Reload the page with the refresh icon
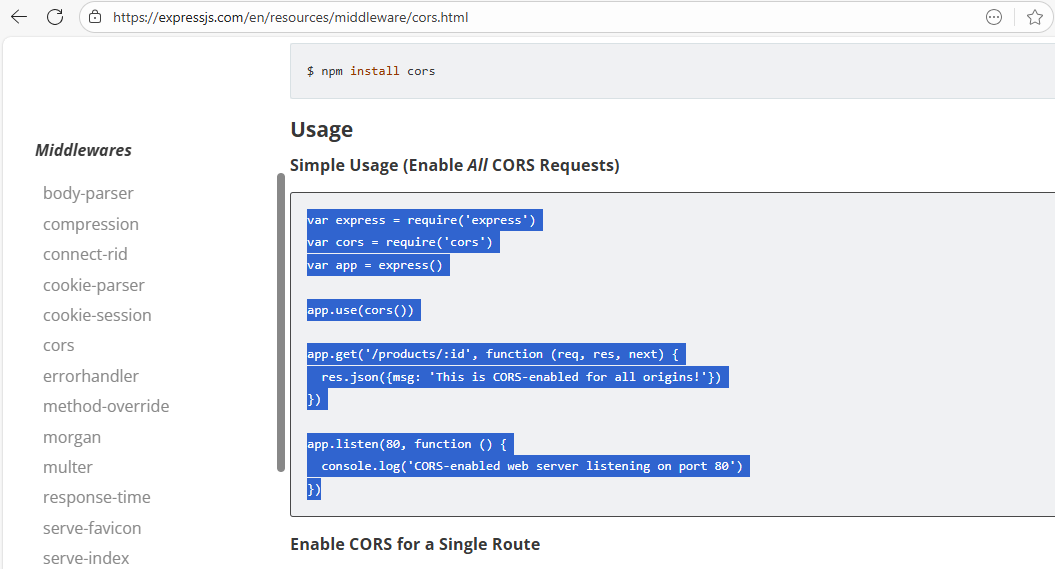This screenshot has width=1055, height=569. tap(55, 17)
